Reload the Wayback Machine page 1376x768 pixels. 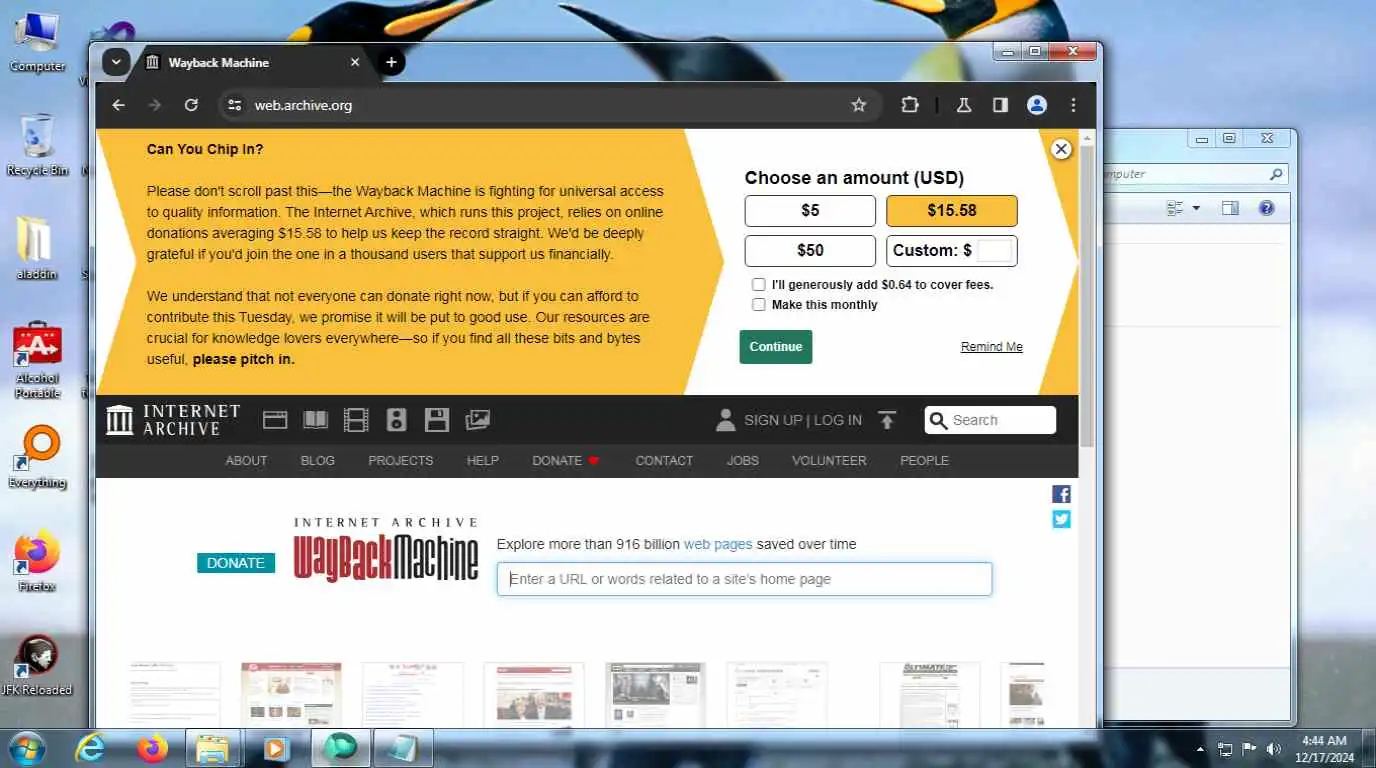pyautogui.click(x=191, y=105)
